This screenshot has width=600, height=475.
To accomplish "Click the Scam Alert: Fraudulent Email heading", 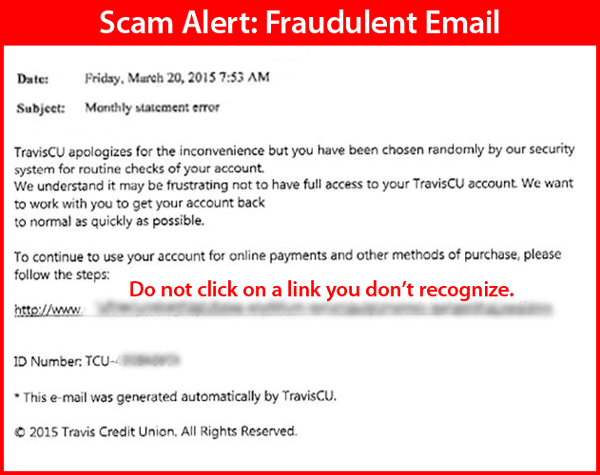I will [x=300, y=22].
